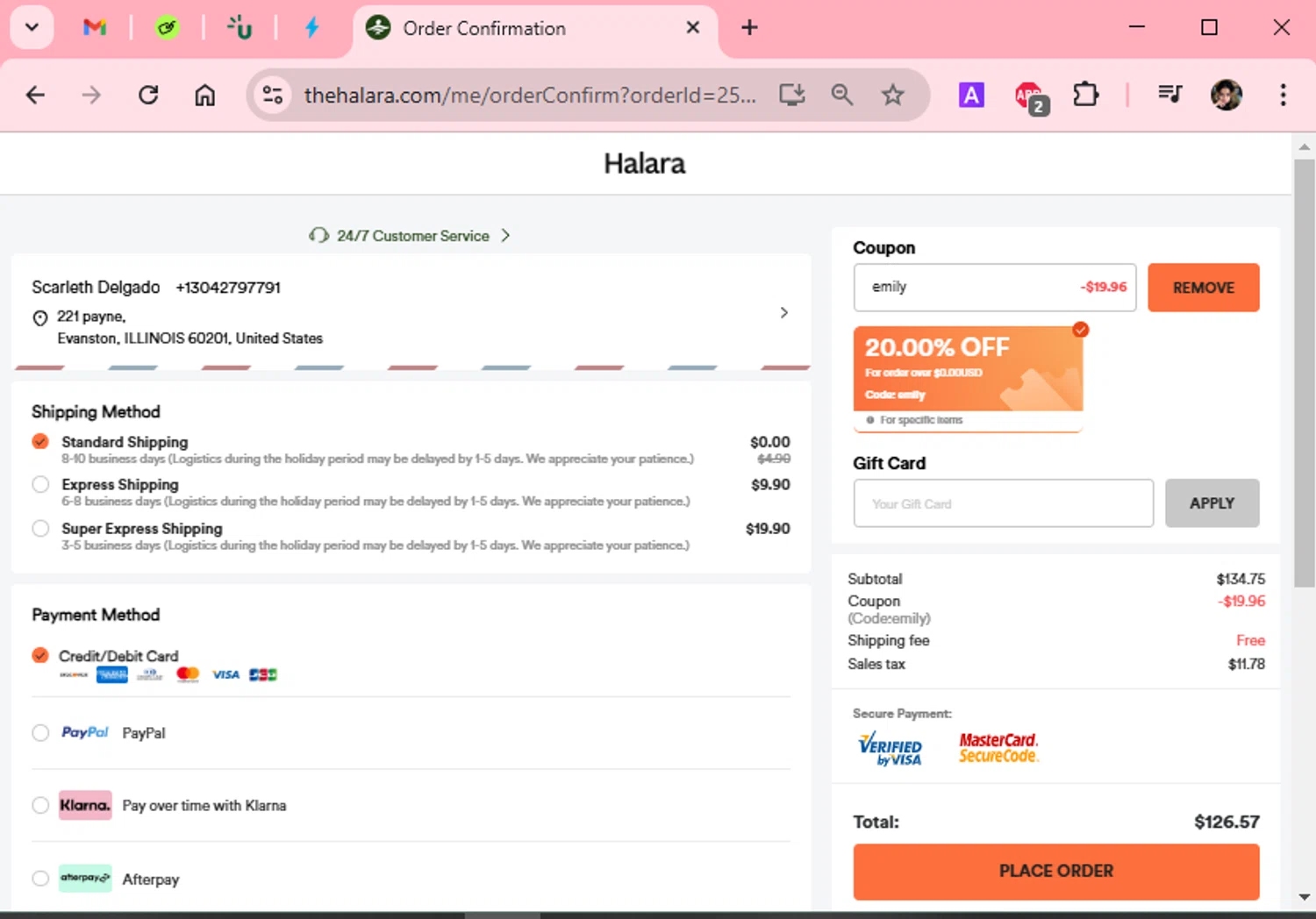1316x919 pixels.
Task: View site information icon in address bar
Action: [x=273, y=95]
